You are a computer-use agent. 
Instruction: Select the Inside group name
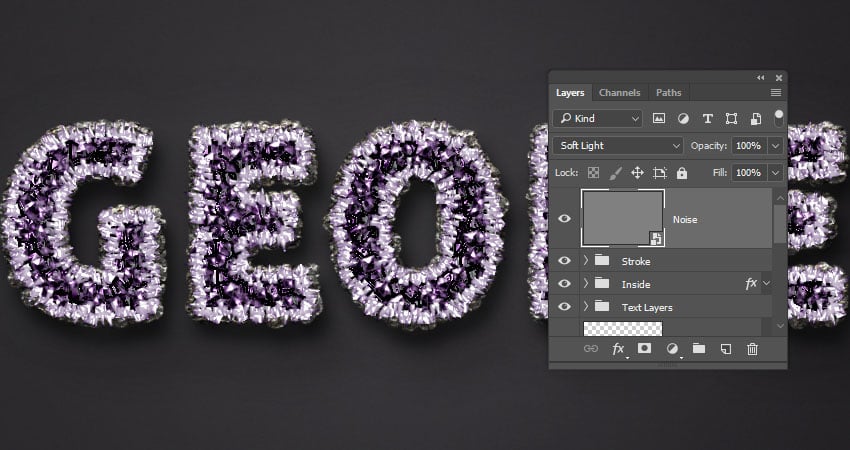pos(636,284)
